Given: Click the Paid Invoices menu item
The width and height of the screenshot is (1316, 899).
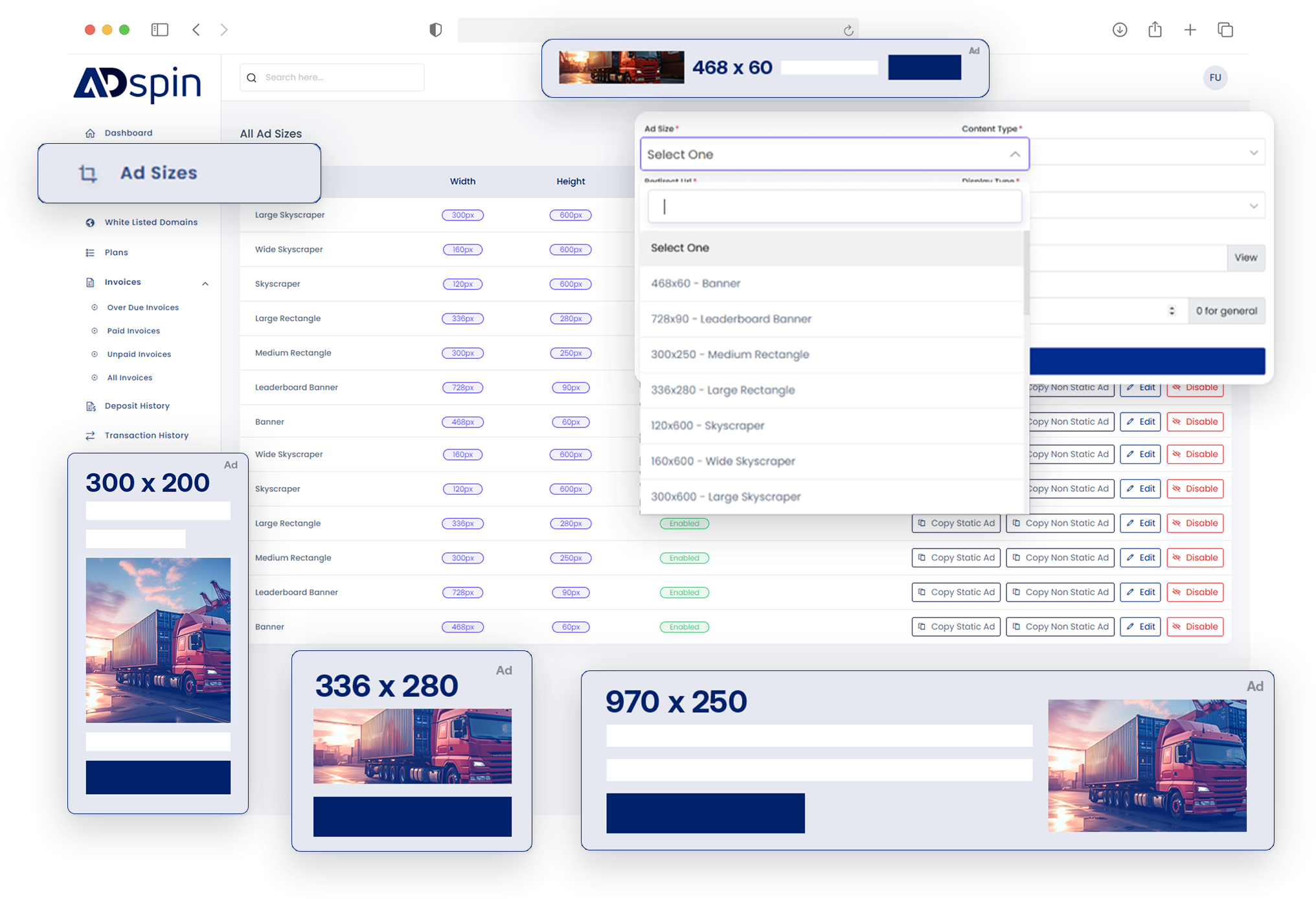Looking at the screenshot, I should pyautogui.click(x=133, y=330).
